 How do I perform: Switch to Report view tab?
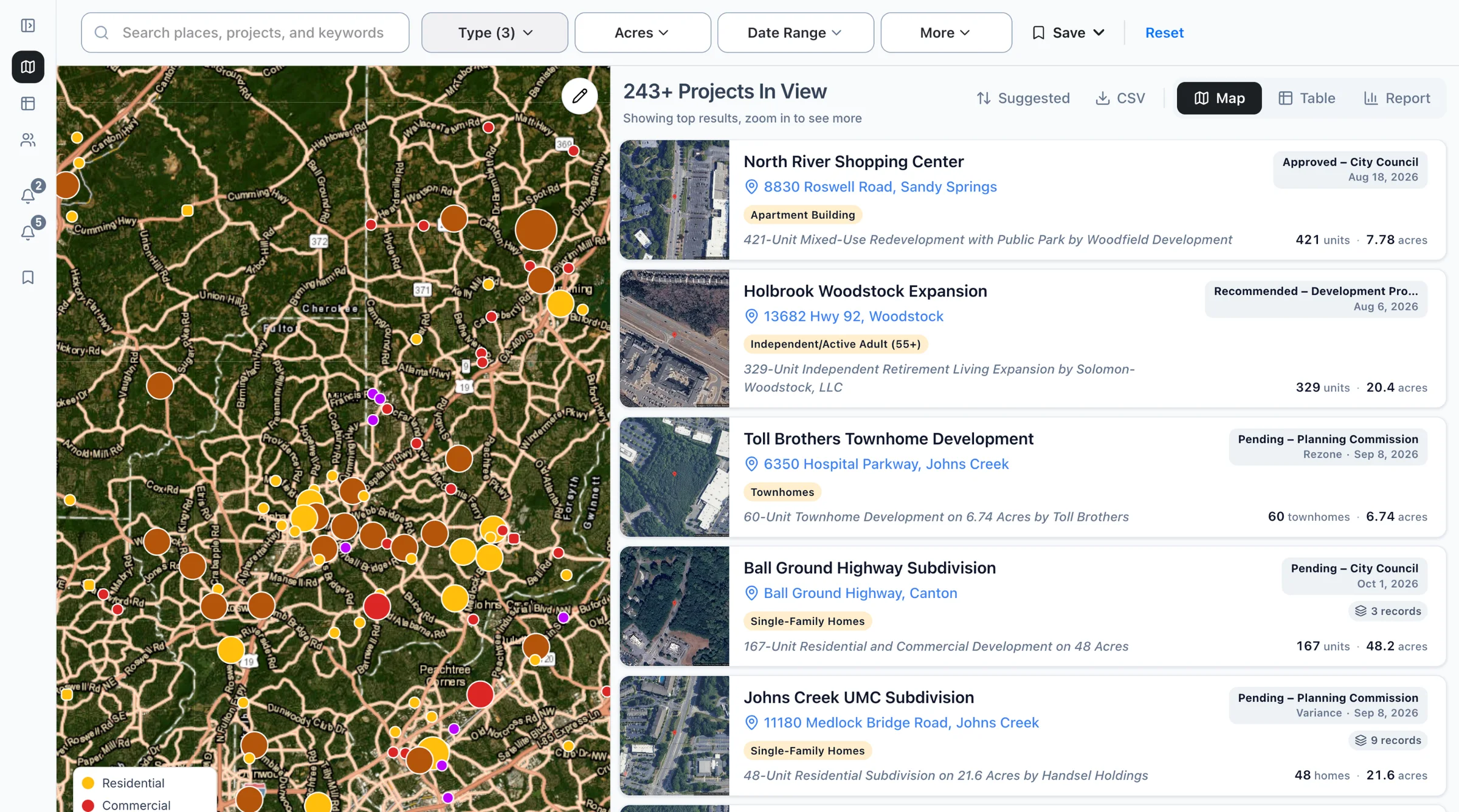coord(1397,98)
